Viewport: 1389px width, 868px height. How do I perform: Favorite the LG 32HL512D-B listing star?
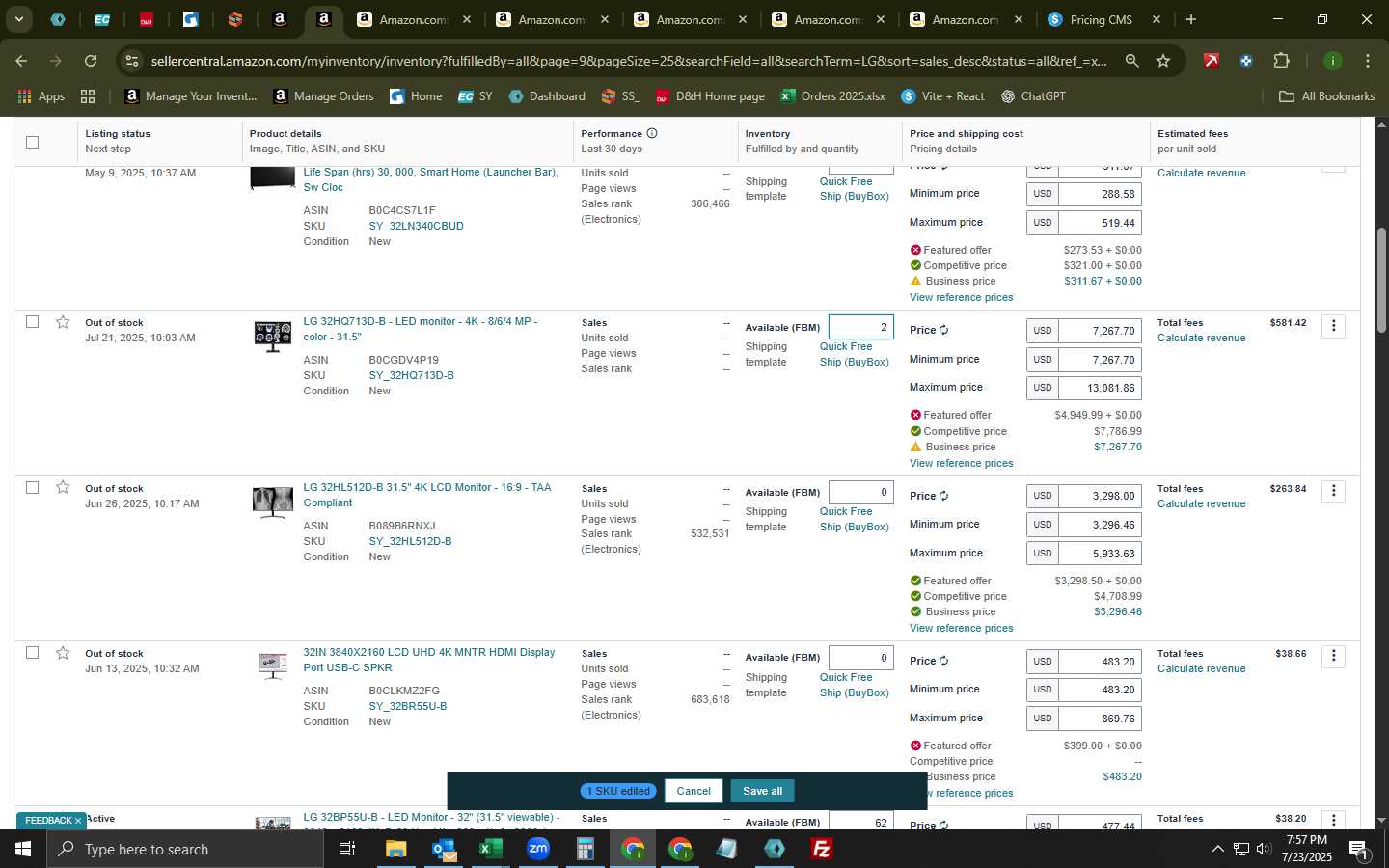(63, 487)
